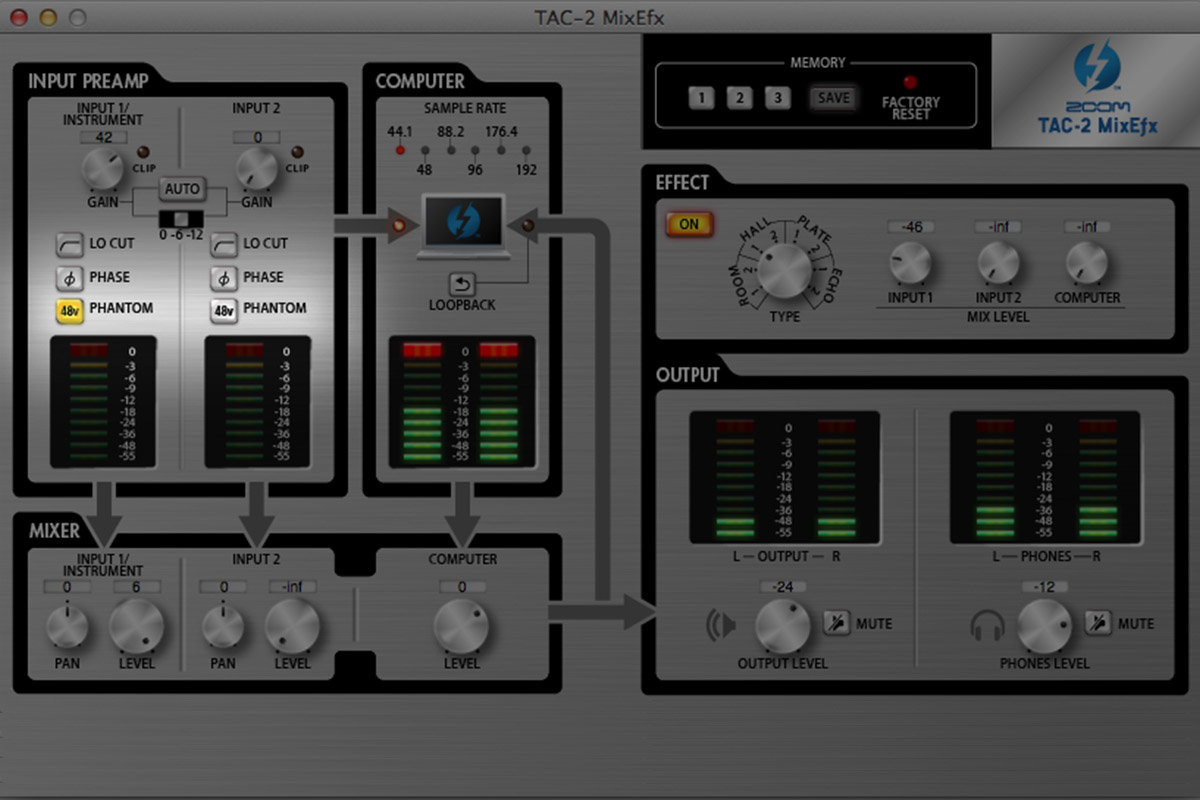This screenshot has height=800, width=1200.
Task: Click the effect TYPE selector knob
Action: [x=783, y=268]
